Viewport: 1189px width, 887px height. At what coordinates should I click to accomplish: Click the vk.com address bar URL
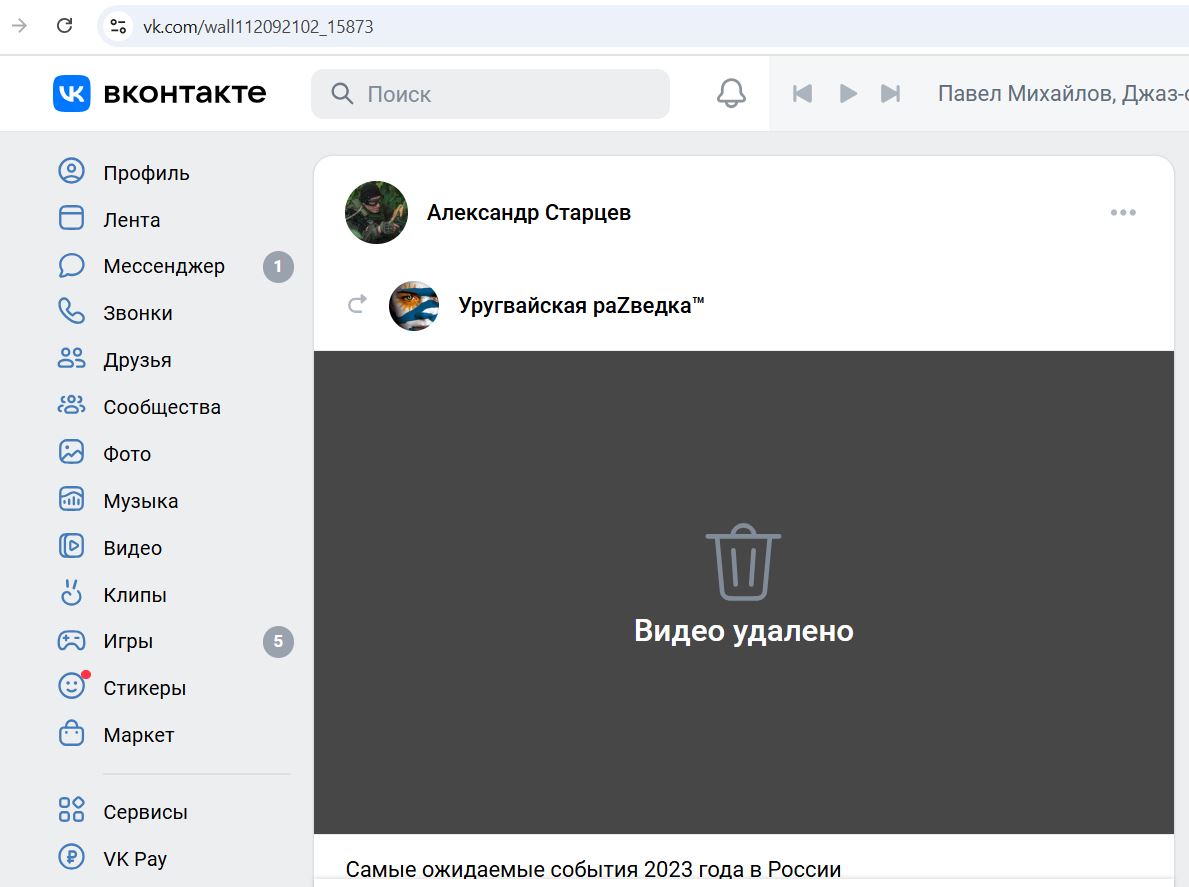coord(259,27)
